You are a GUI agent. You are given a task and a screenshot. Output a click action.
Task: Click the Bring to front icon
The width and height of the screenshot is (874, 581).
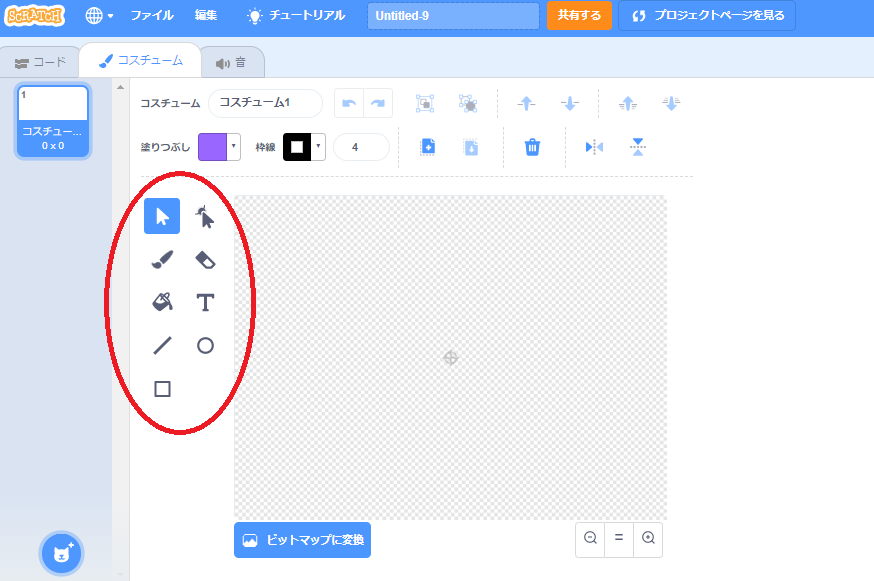point(628,103)
